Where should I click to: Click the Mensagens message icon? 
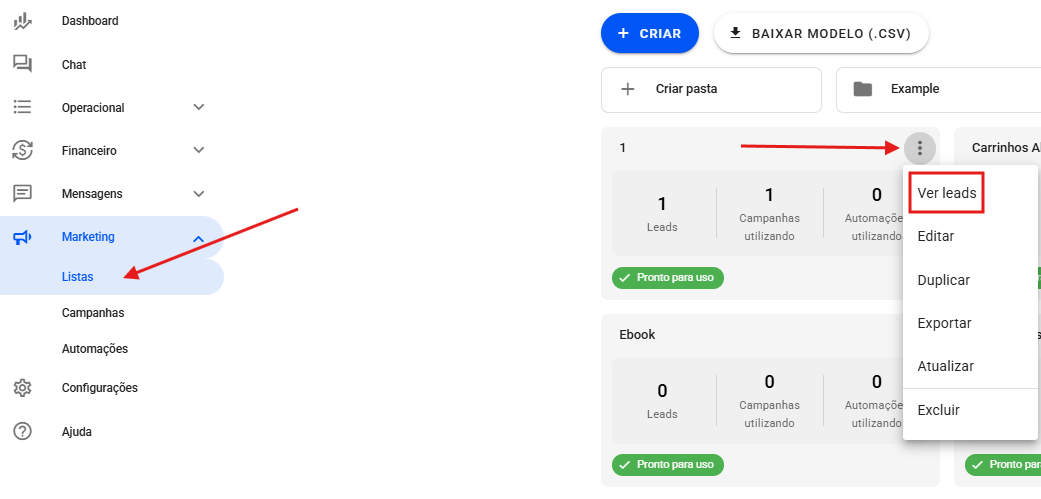click(22, 193)
